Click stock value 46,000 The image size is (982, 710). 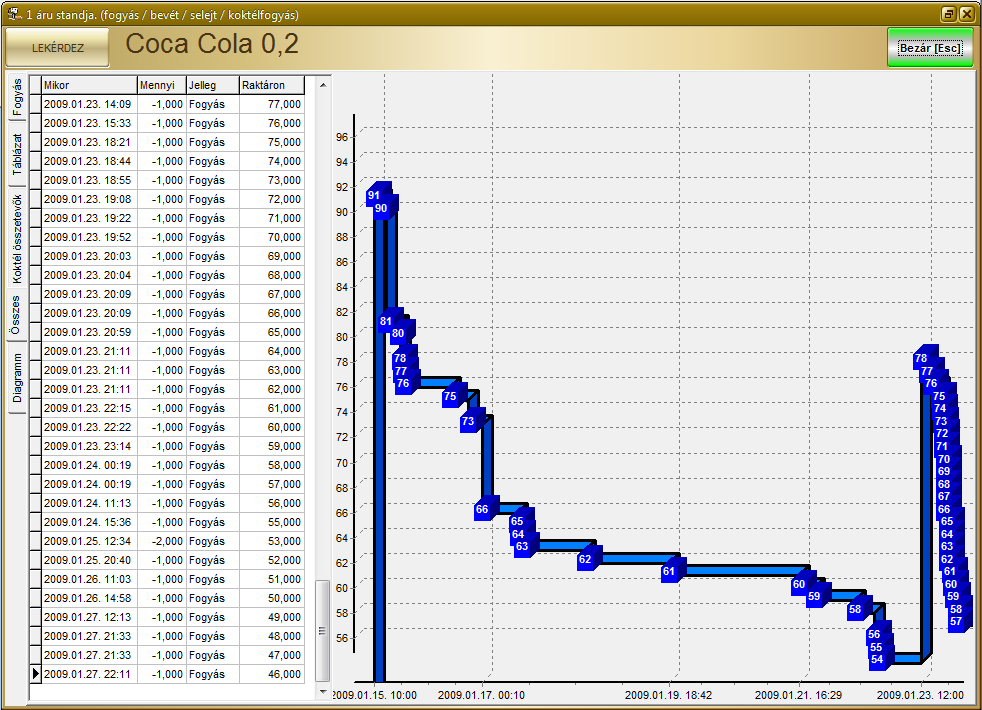pos(272,674)
